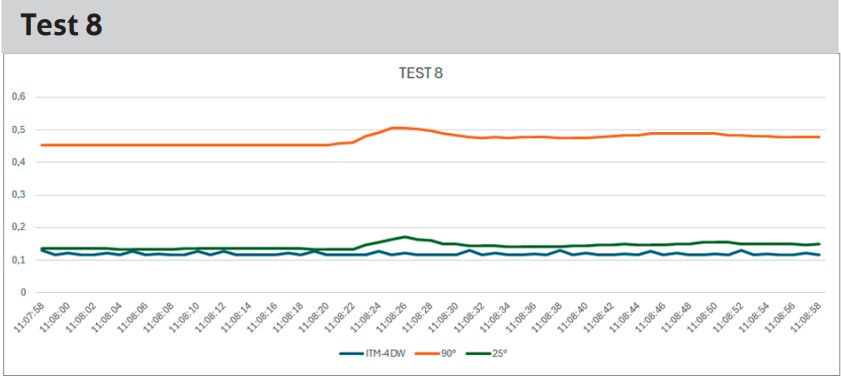This screenshot has height=376, width=841.
Task: Click the 0,4 y-axis label
Action: [x=19, y=162]
